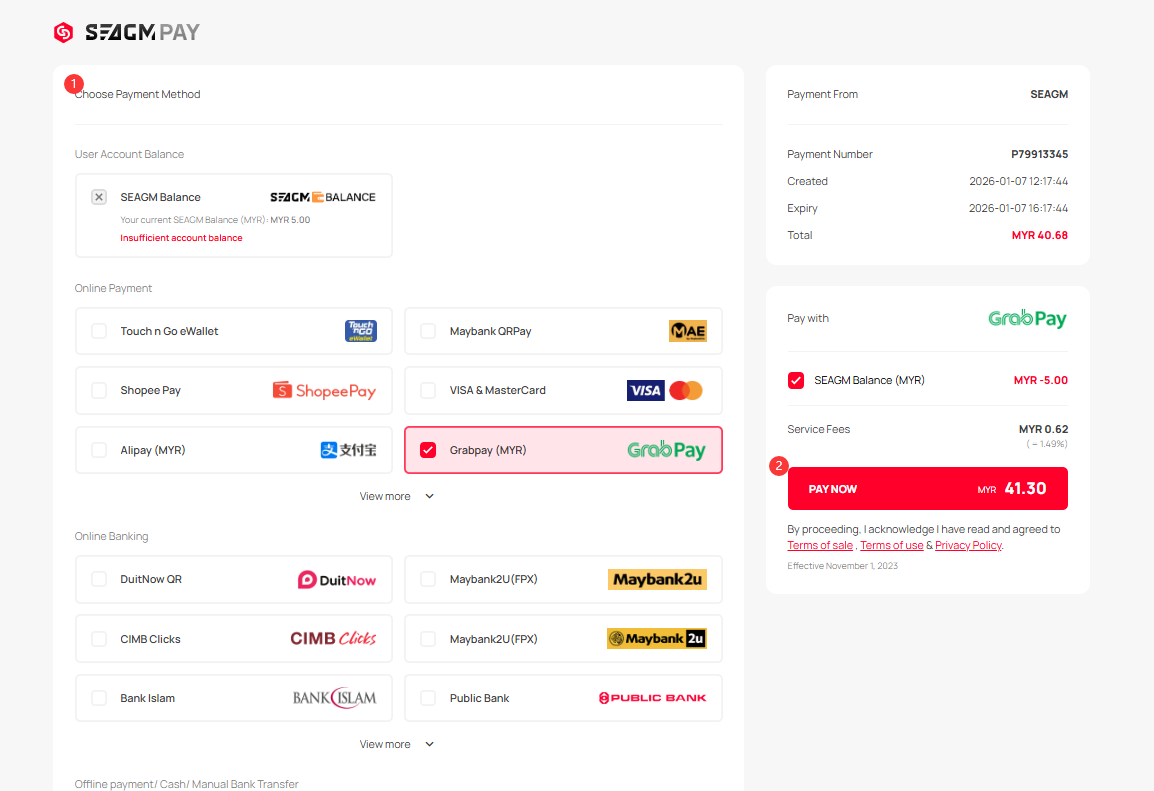This screenshot has width=1154, height=791.
Task: Expand View more under Online Banking
Action: tap(397, 744)
